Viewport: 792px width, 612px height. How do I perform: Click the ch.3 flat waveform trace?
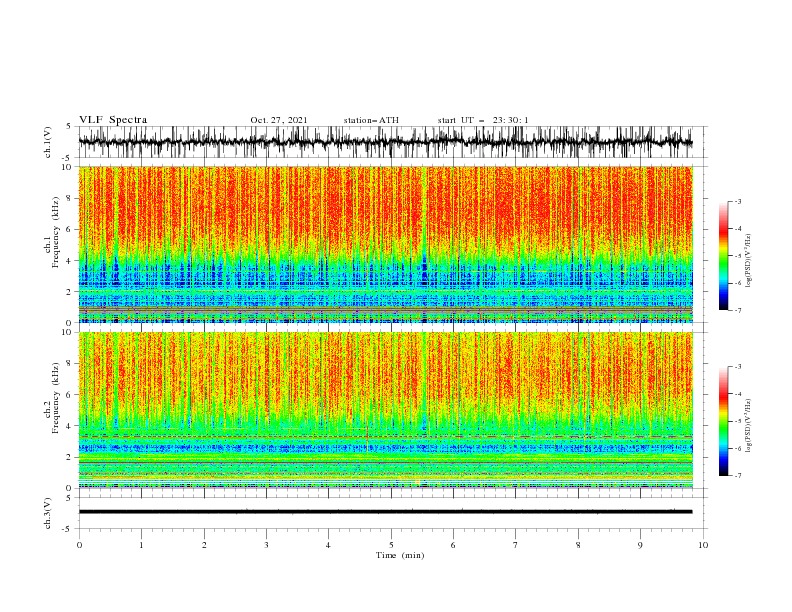pos(385,512)
